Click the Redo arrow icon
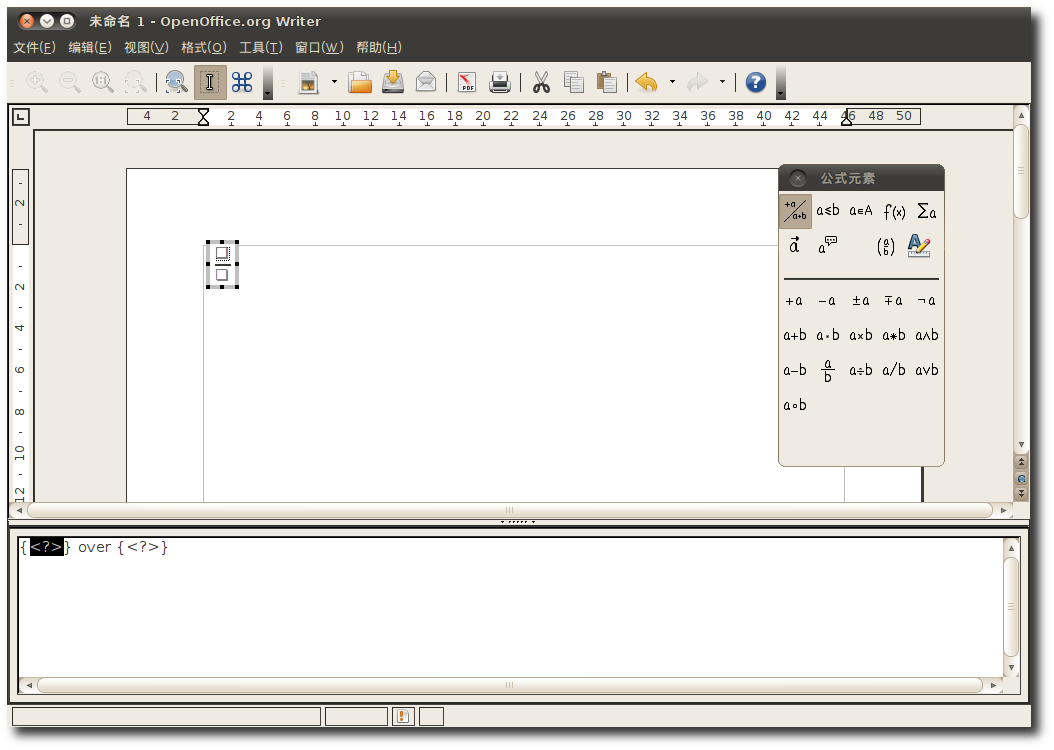1054x750 pixels. coord(697,83)
